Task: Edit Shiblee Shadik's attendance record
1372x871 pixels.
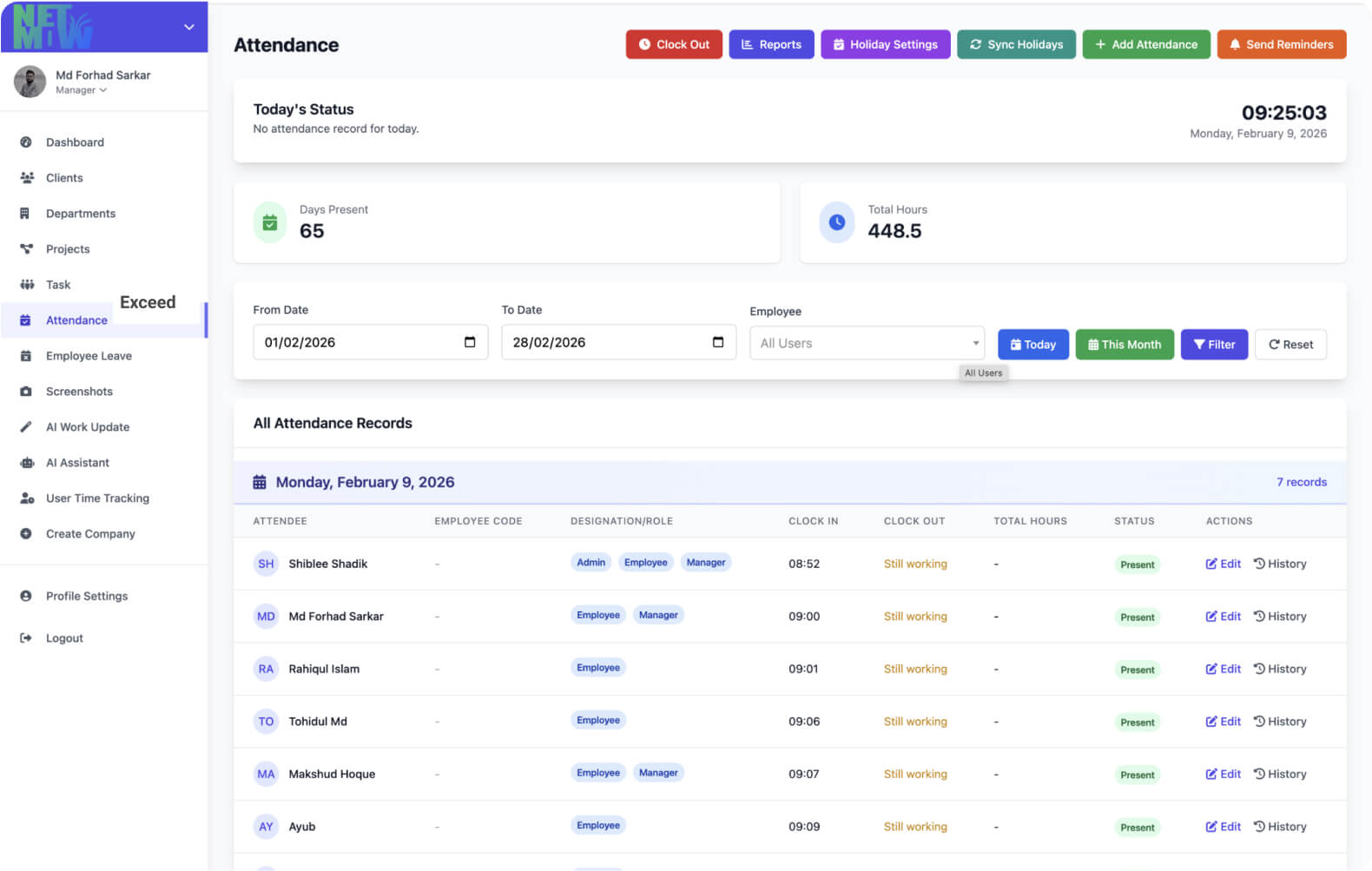Action: [x=1223, y=564]
